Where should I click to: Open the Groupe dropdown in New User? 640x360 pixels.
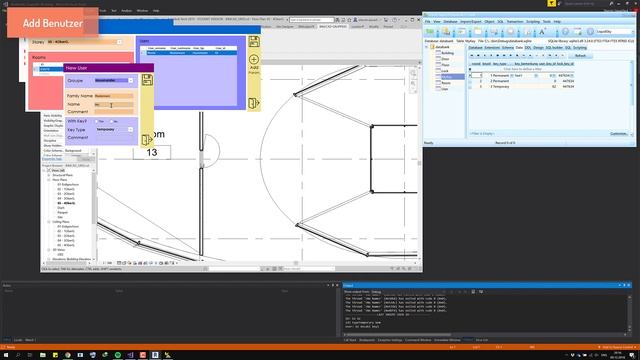click(x=131, y=81)
